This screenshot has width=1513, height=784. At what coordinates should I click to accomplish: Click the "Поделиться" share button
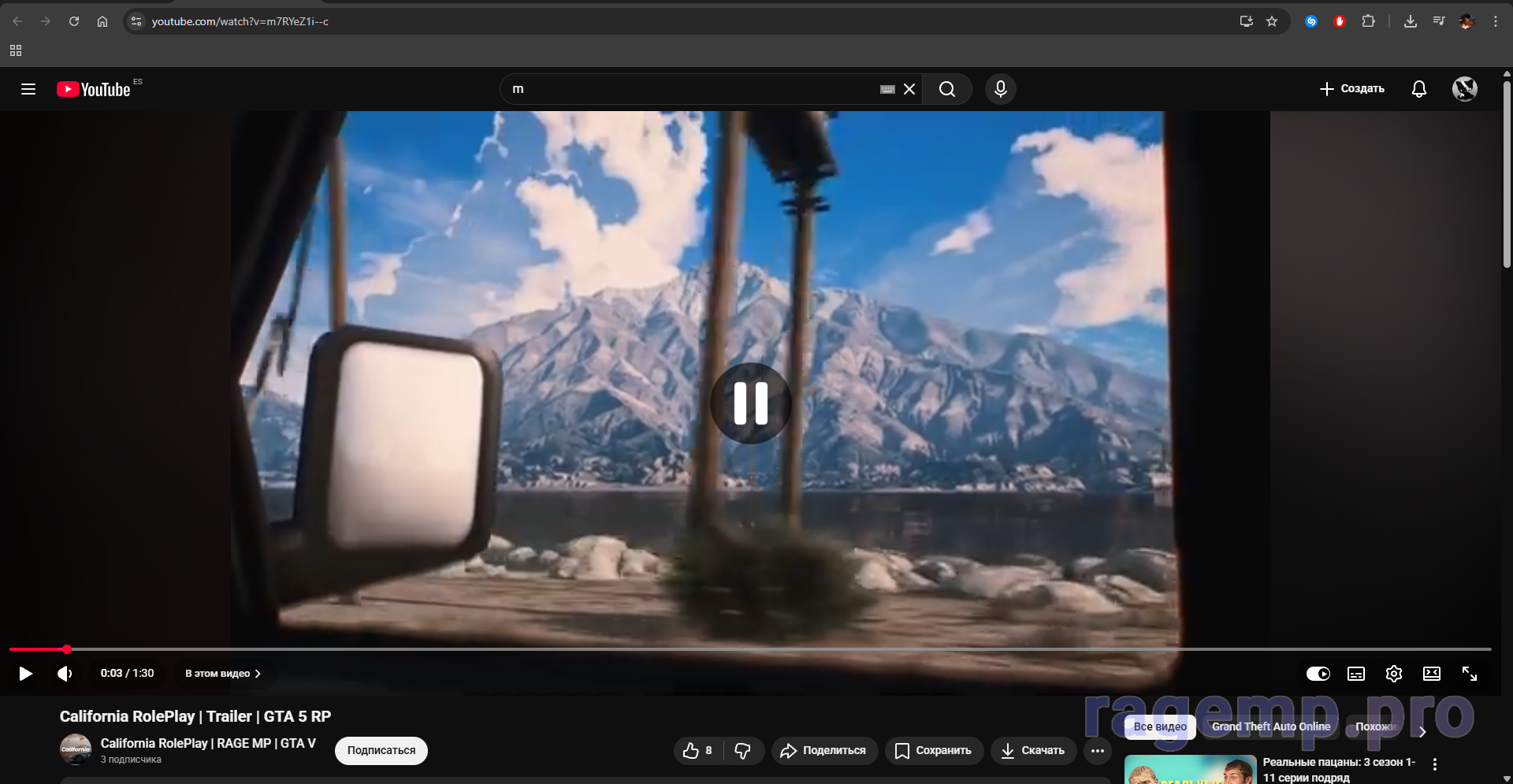coord(823,751)
